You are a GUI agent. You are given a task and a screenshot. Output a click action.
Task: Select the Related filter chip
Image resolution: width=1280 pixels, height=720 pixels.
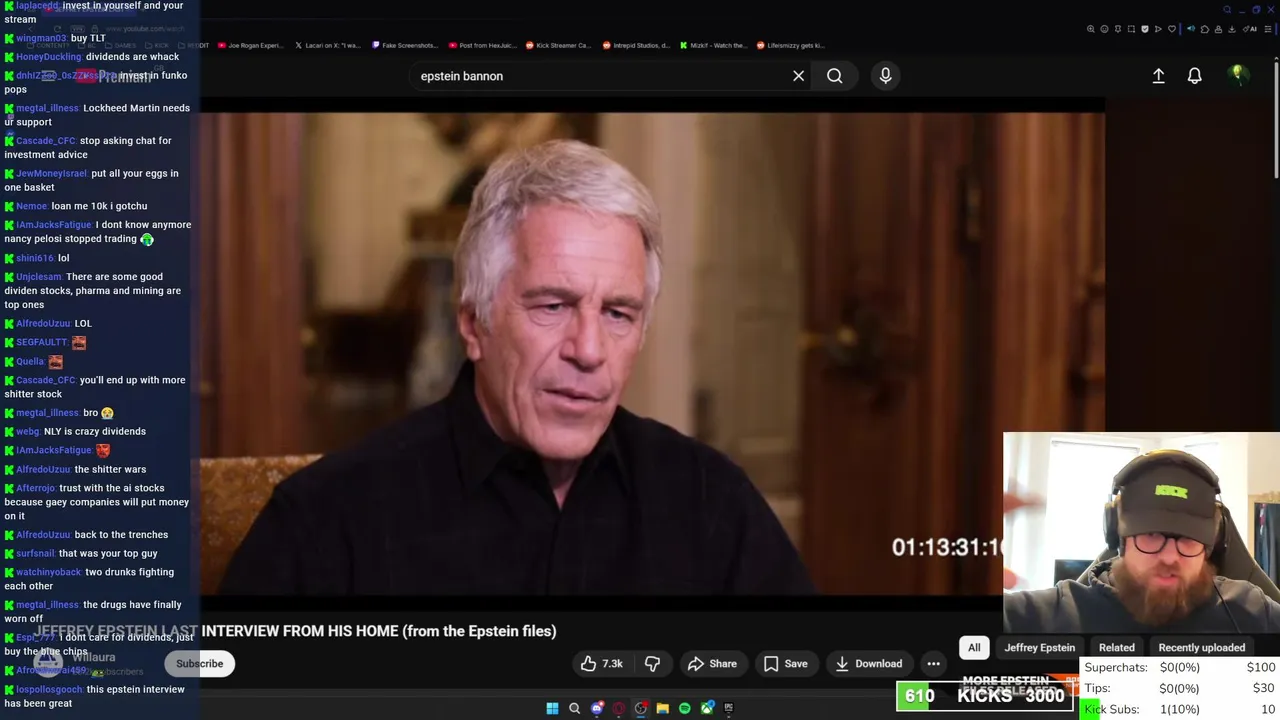coord(1117,648)
